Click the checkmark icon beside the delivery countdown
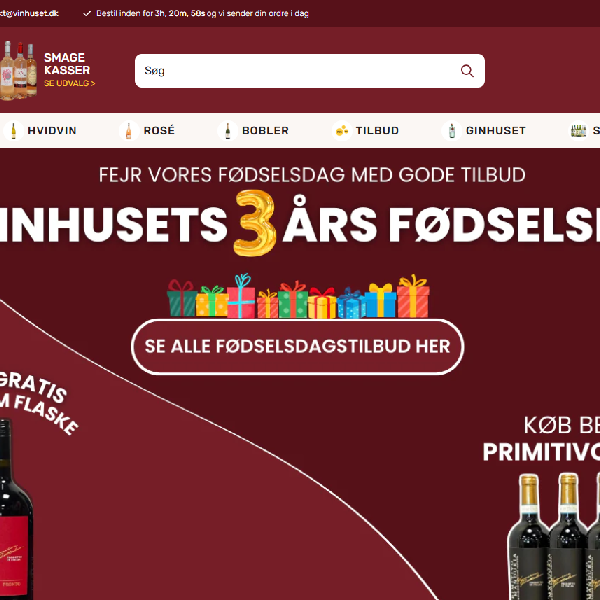 [x=87, y=13]
